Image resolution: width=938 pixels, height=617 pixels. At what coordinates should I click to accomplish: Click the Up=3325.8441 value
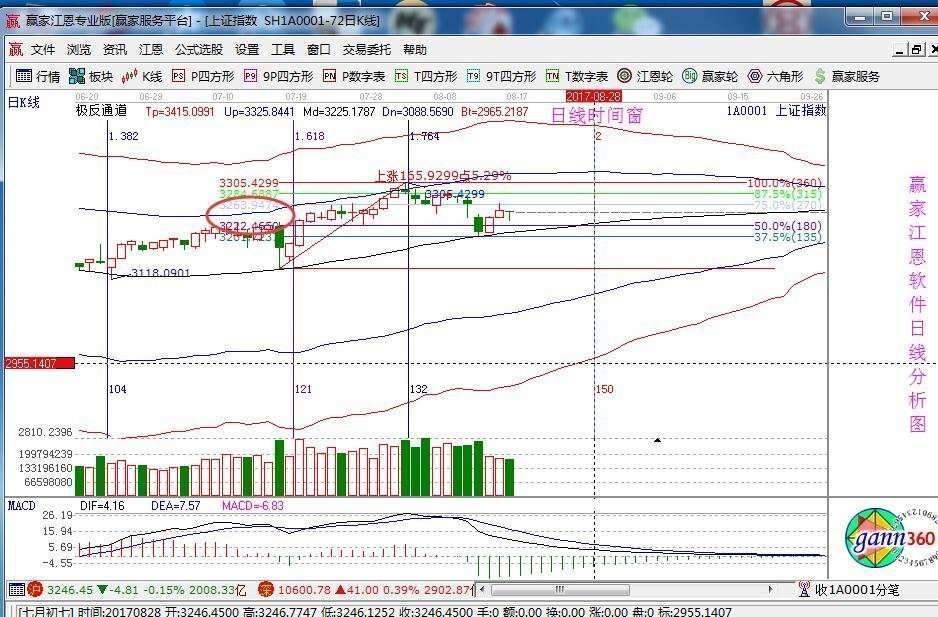(259, 112)
